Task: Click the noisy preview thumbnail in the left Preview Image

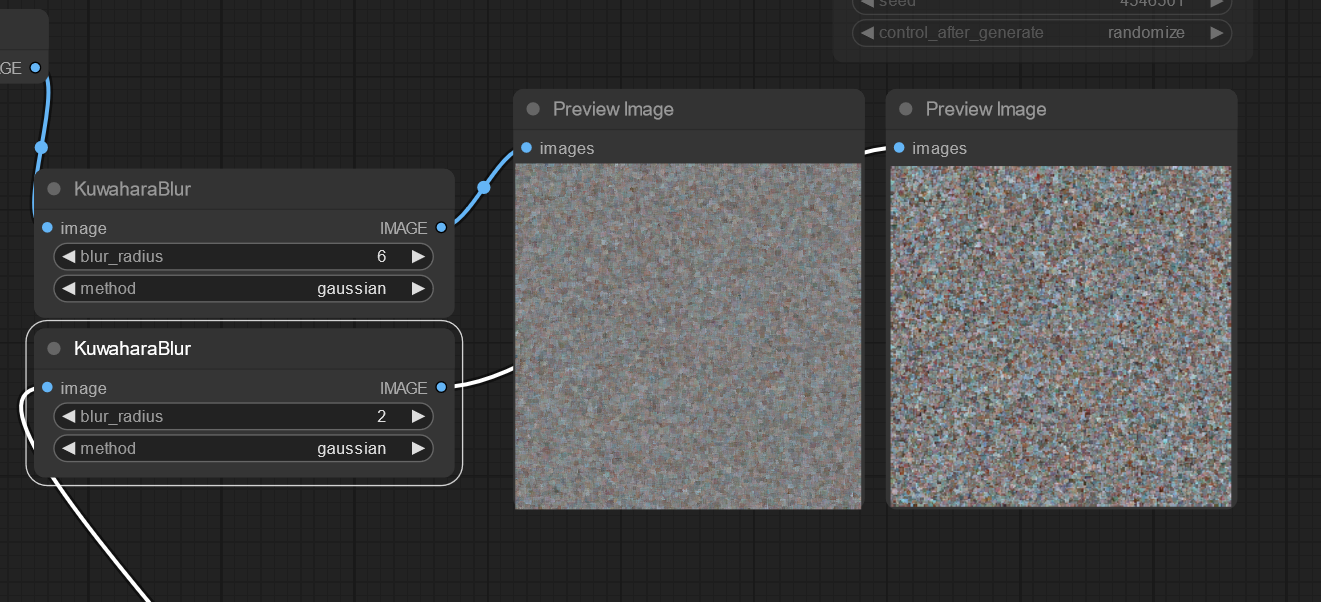Action: click(x=688, y=335)
